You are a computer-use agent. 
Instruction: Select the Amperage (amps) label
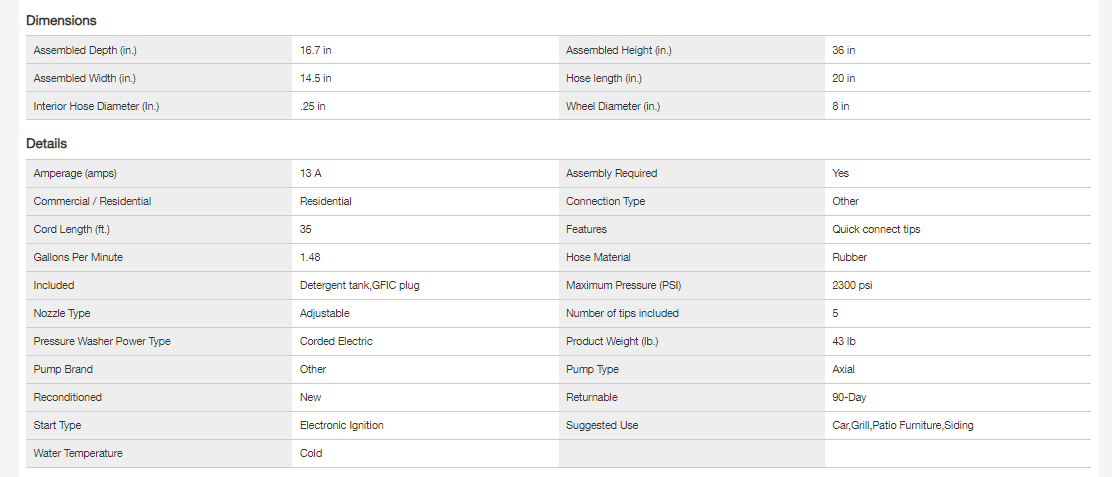tap(82, 173)
